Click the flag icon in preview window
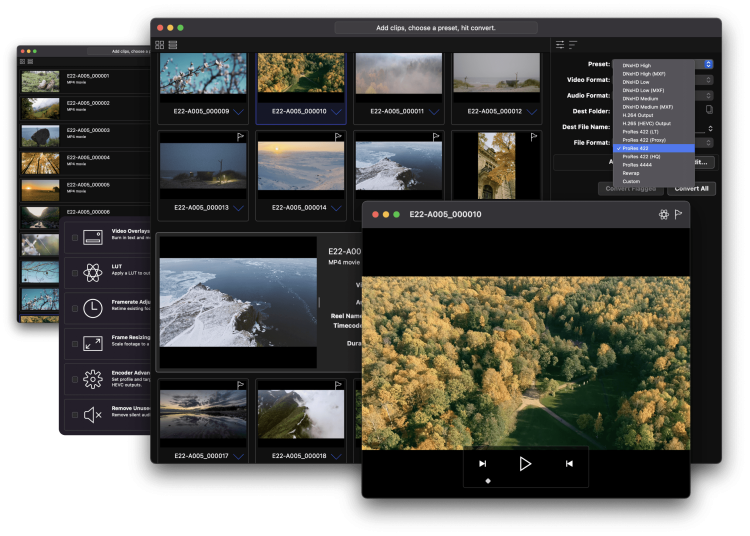Image resolution: width=750 pixels, height=536 pixels. pyautogui.click(x=678, y=214)
